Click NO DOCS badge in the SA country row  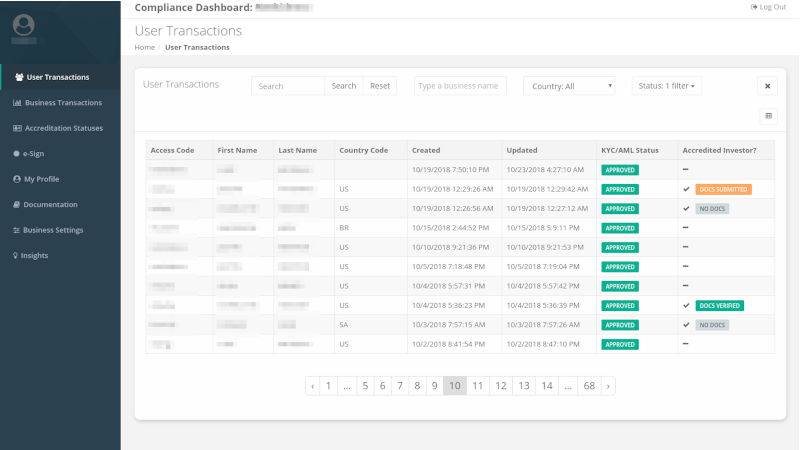click(712, 325)
